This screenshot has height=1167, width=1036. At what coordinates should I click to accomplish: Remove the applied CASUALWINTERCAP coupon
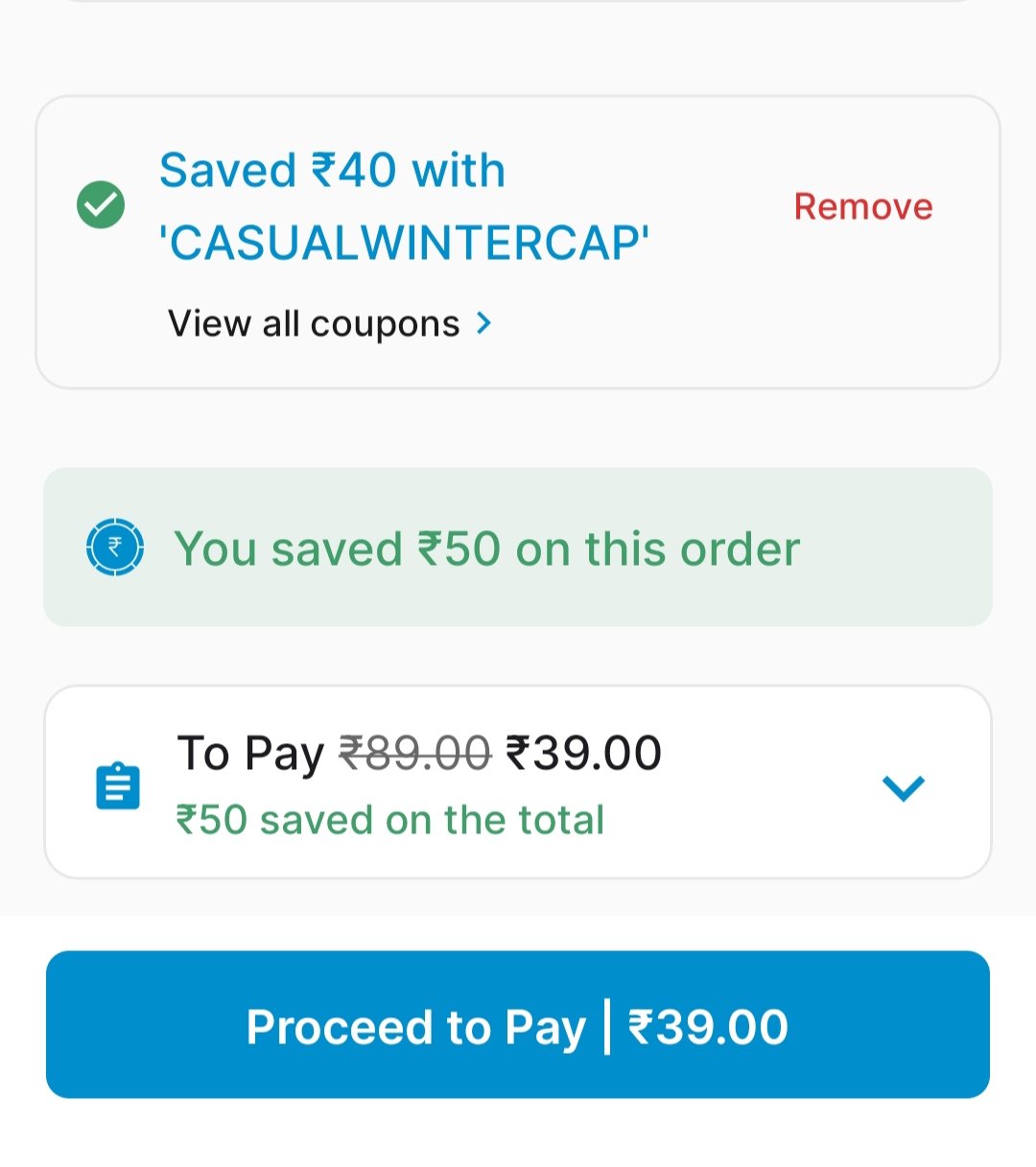point(863,207)
